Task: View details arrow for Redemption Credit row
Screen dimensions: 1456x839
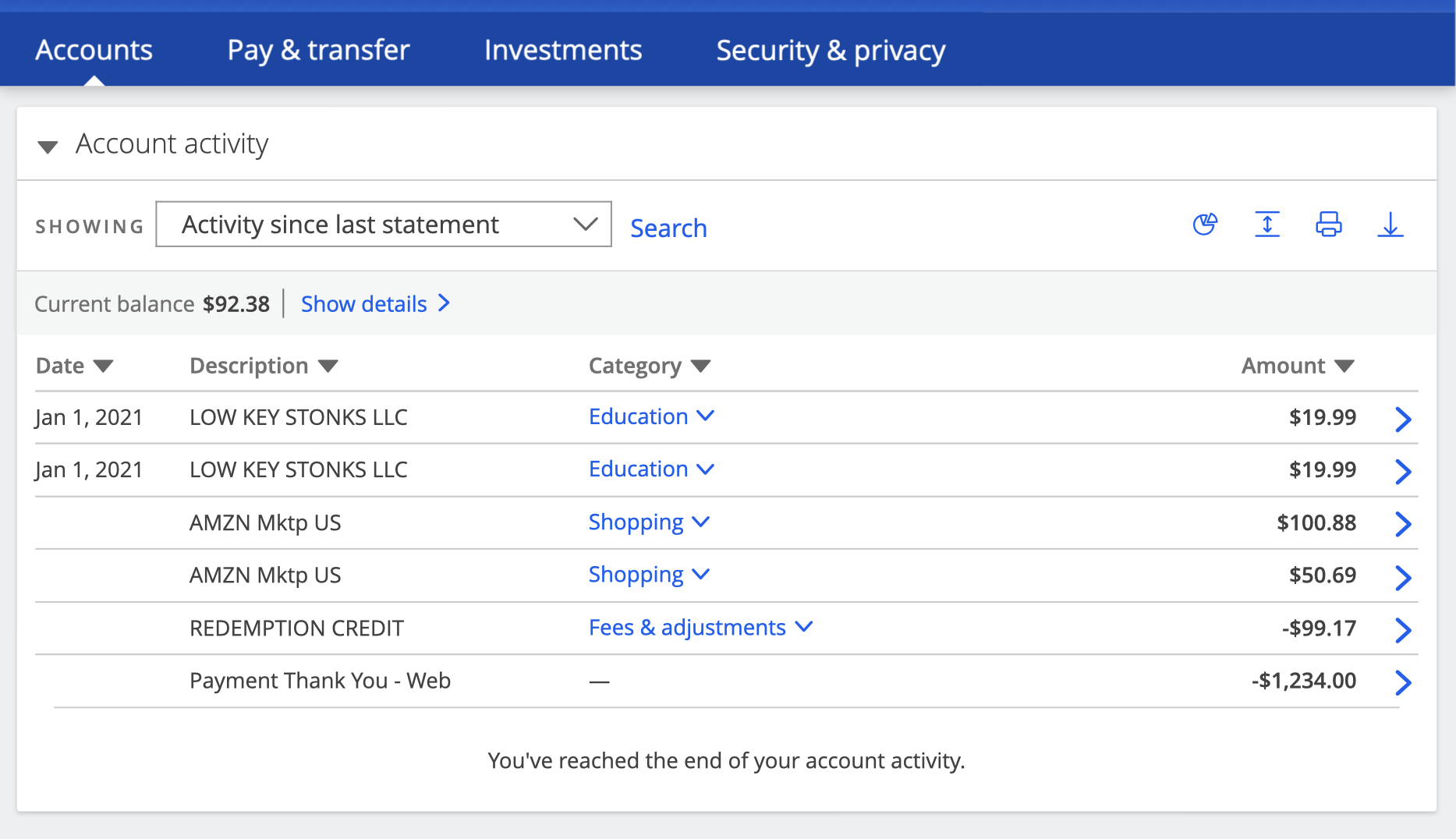Action: [x=1402, y=629]
